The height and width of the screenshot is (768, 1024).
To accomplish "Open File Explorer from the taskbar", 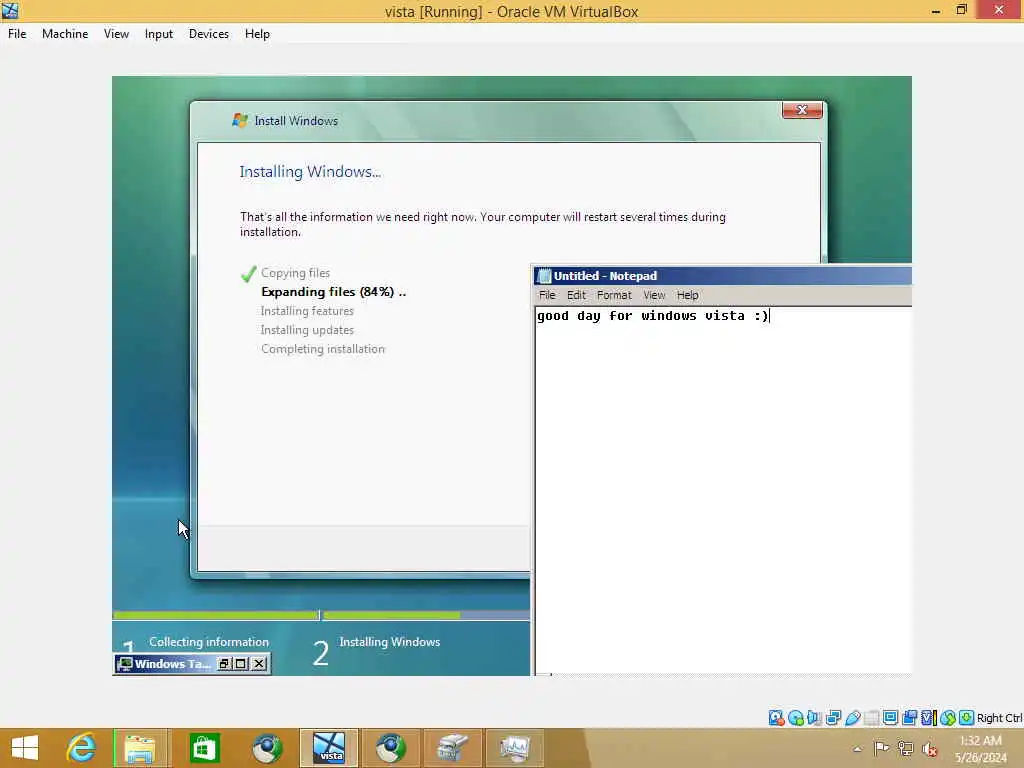I will (x=140, y=748).
